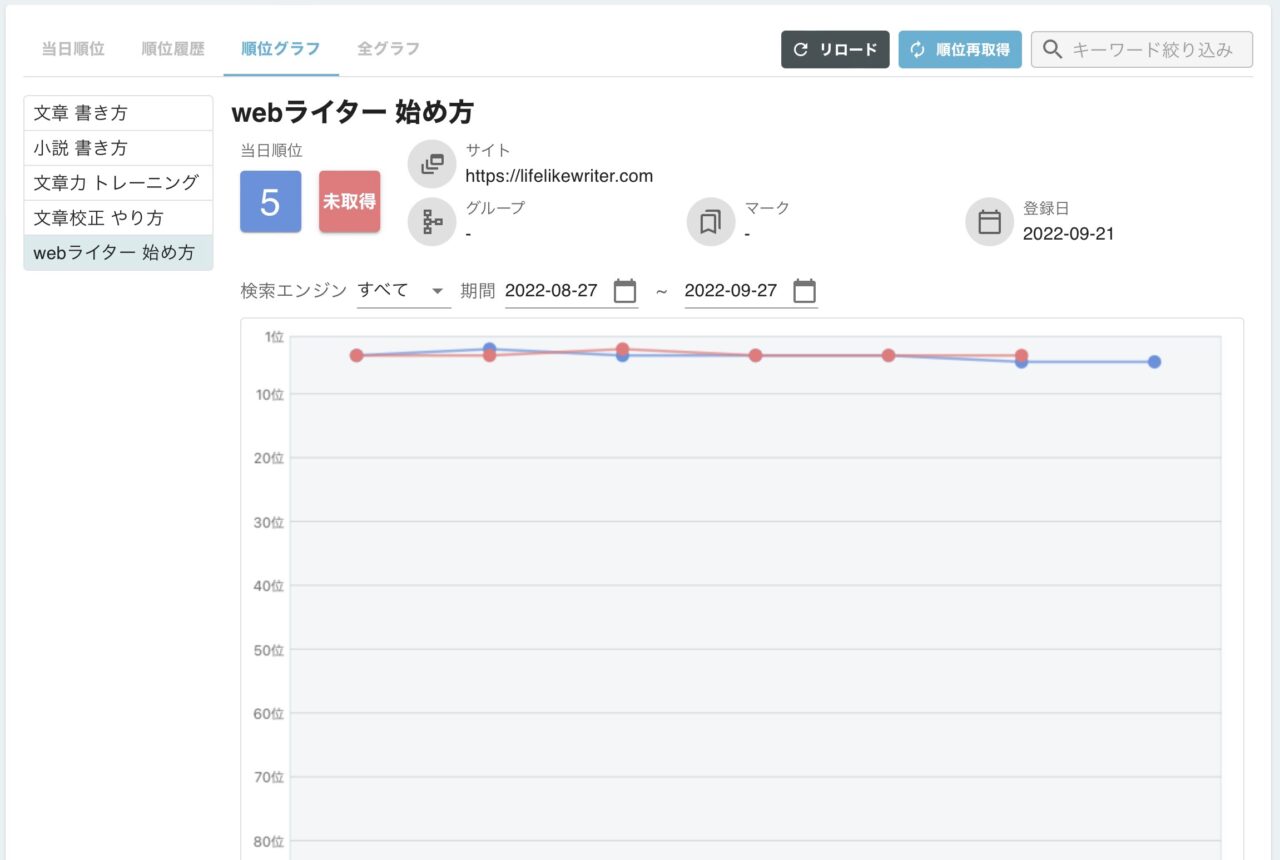Switch to the 順位履歴 tab
This screenshot has width=1280, height=860.
172,47
